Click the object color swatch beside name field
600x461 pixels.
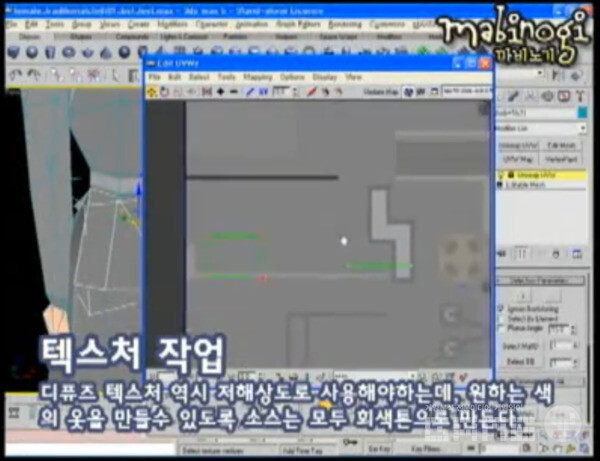pos(582,115)
